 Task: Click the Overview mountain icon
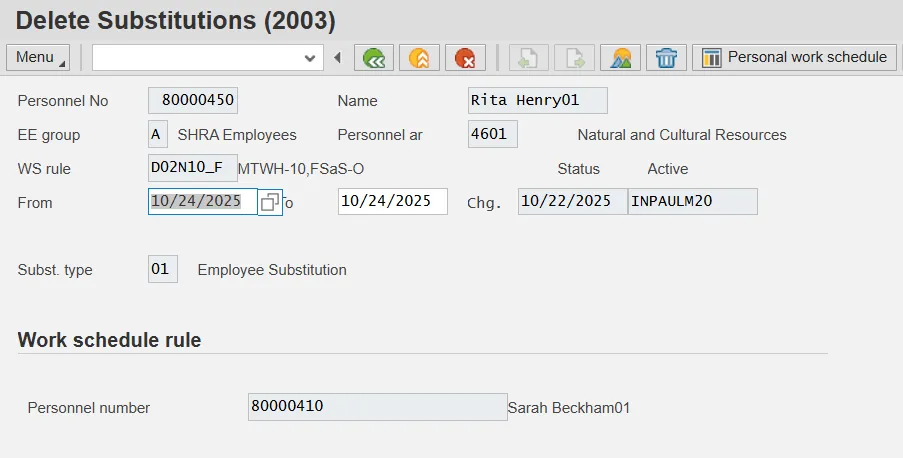(620, 58)
